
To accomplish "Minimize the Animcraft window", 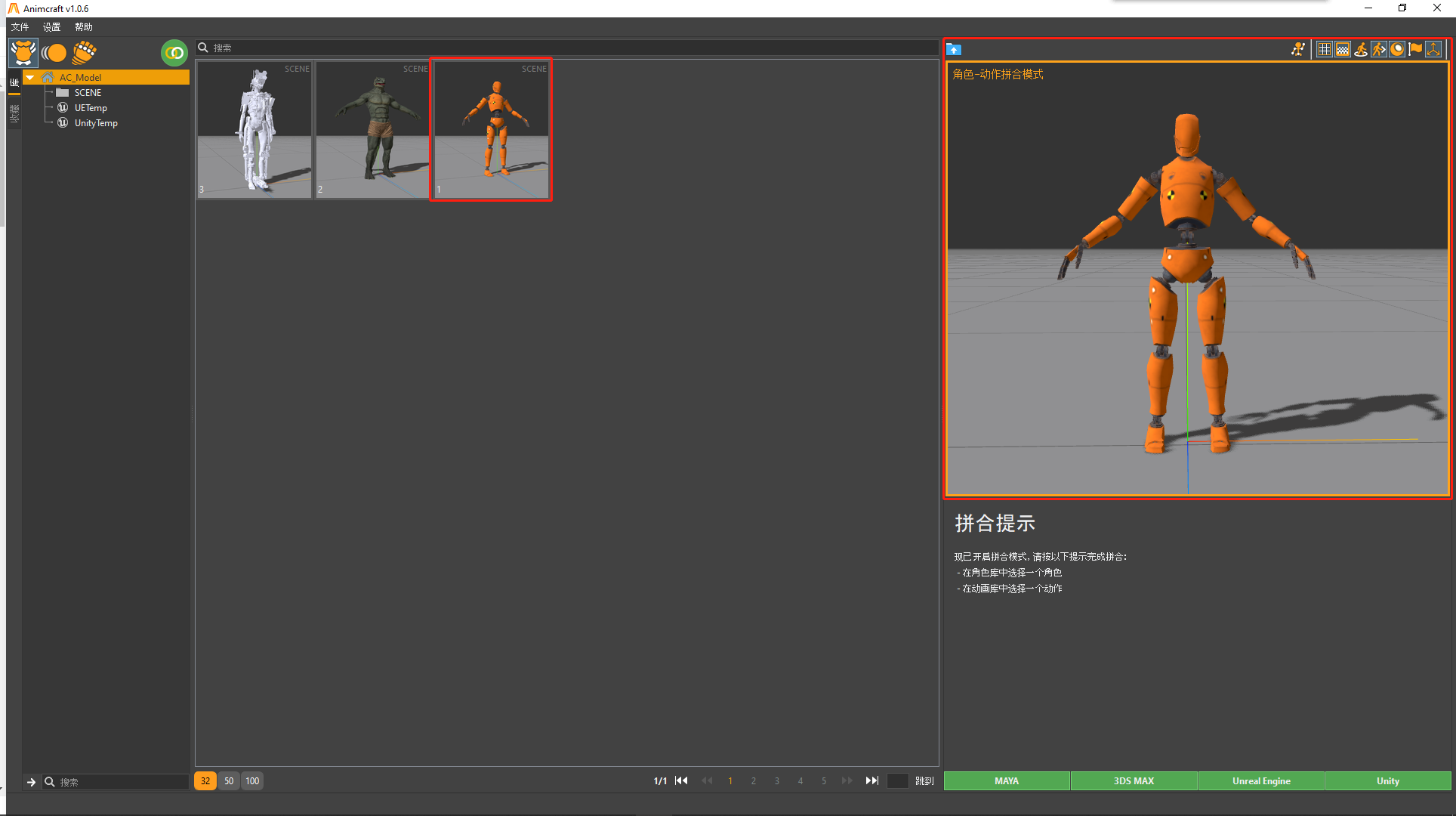I will click(1368, 8).
